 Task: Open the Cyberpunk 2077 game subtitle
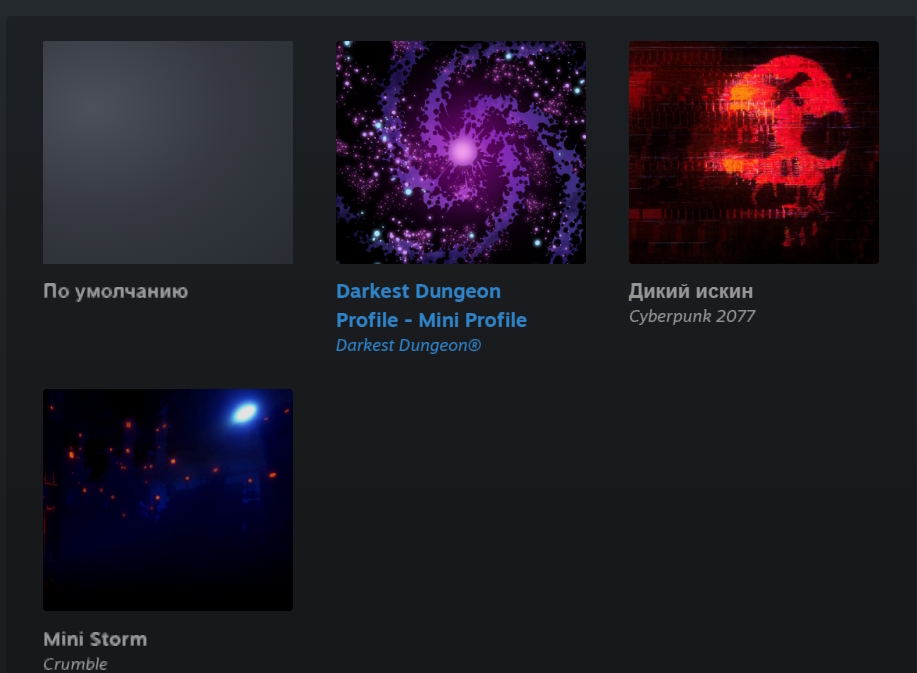tap(692, 316)
